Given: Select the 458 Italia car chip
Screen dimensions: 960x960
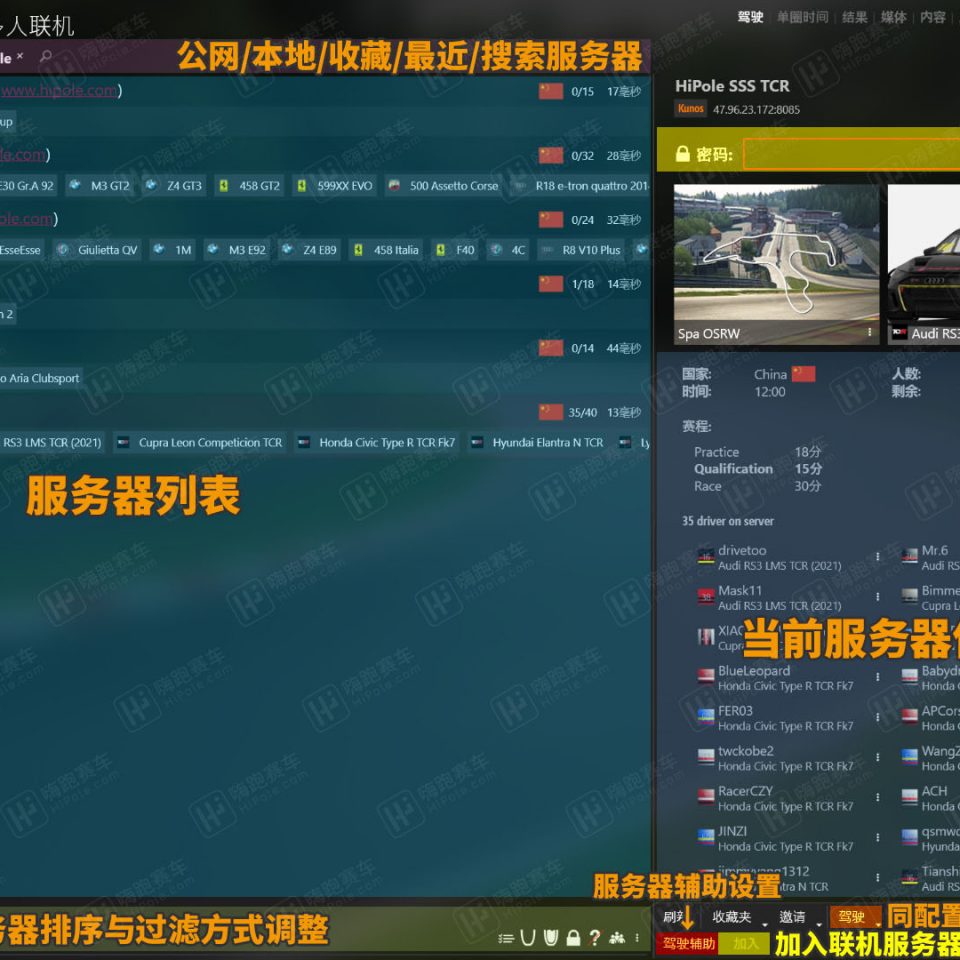Looking at the screenshot, I should click(x=386, y=249).
